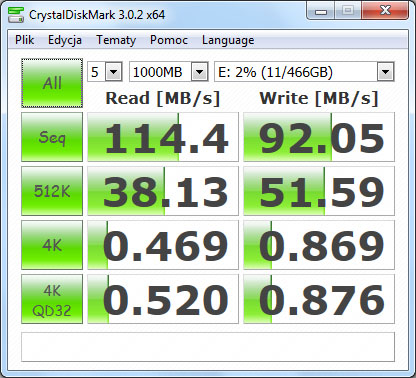Start the 512K test
The width and height of the screenshot is (416, 378).
tap(52, 191)
